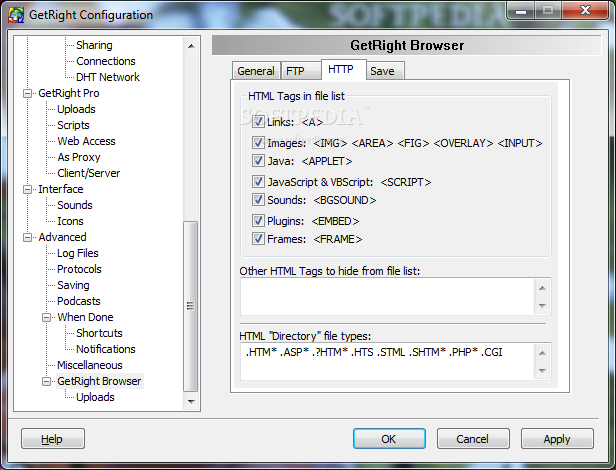
Task: Click down arrow of Directory file types box
Action: click(x=543, y=371)
